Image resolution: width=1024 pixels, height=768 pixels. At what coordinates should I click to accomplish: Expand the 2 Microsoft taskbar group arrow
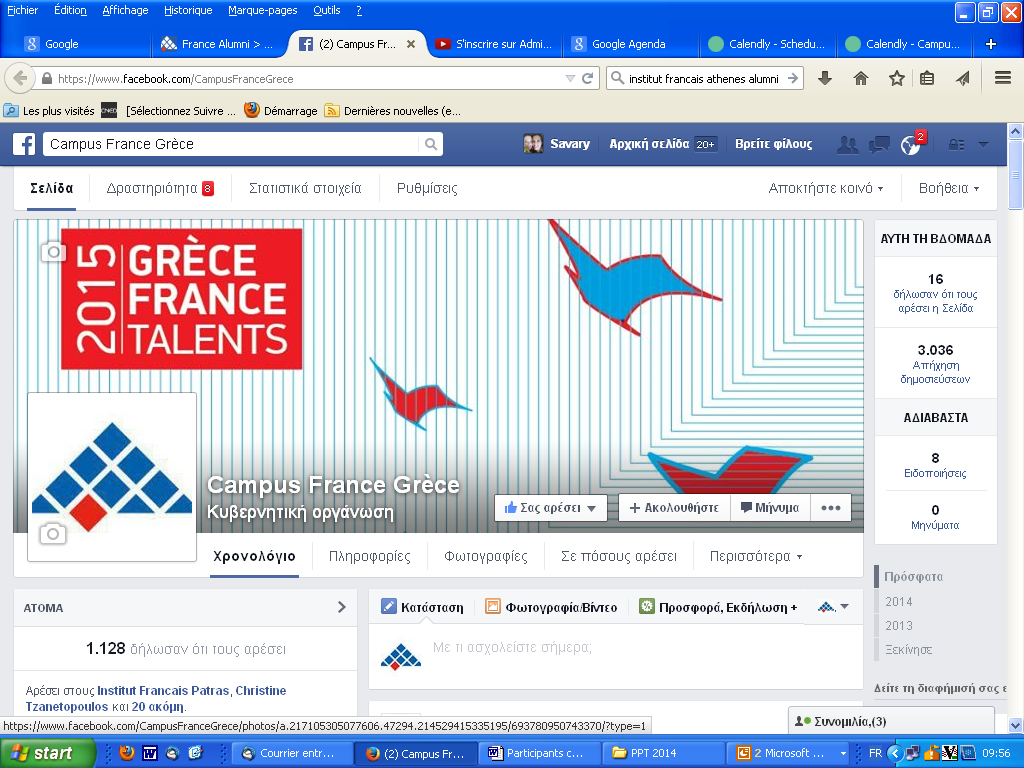843,754
